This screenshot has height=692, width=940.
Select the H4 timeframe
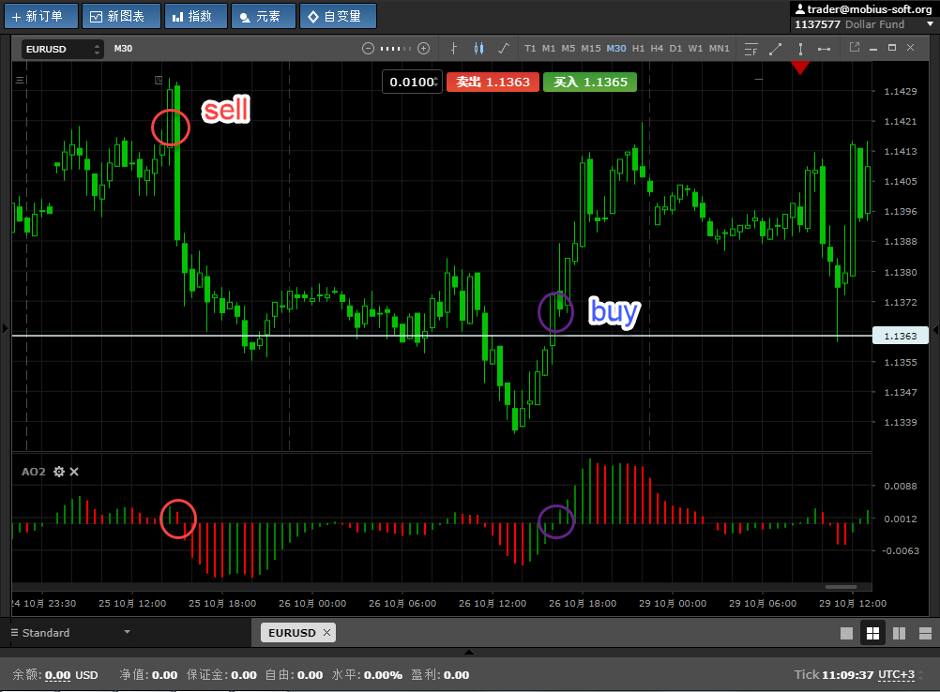pyautogui.click(x=657, y=48)
